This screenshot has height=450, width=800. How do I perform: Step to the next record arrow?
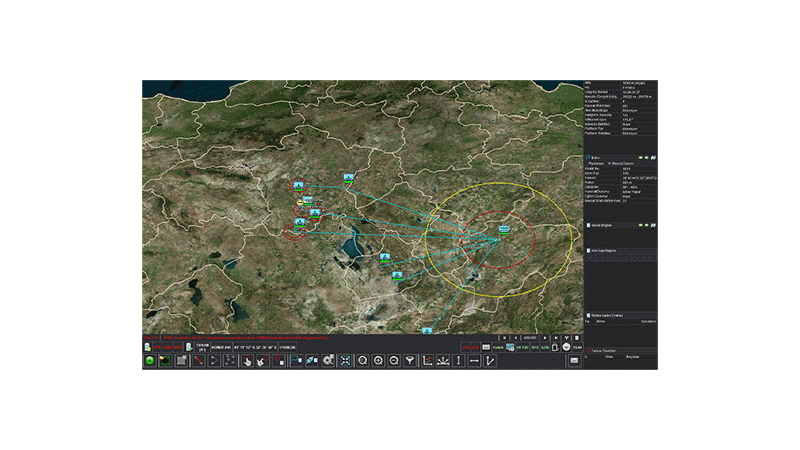(x=545, y=338)
